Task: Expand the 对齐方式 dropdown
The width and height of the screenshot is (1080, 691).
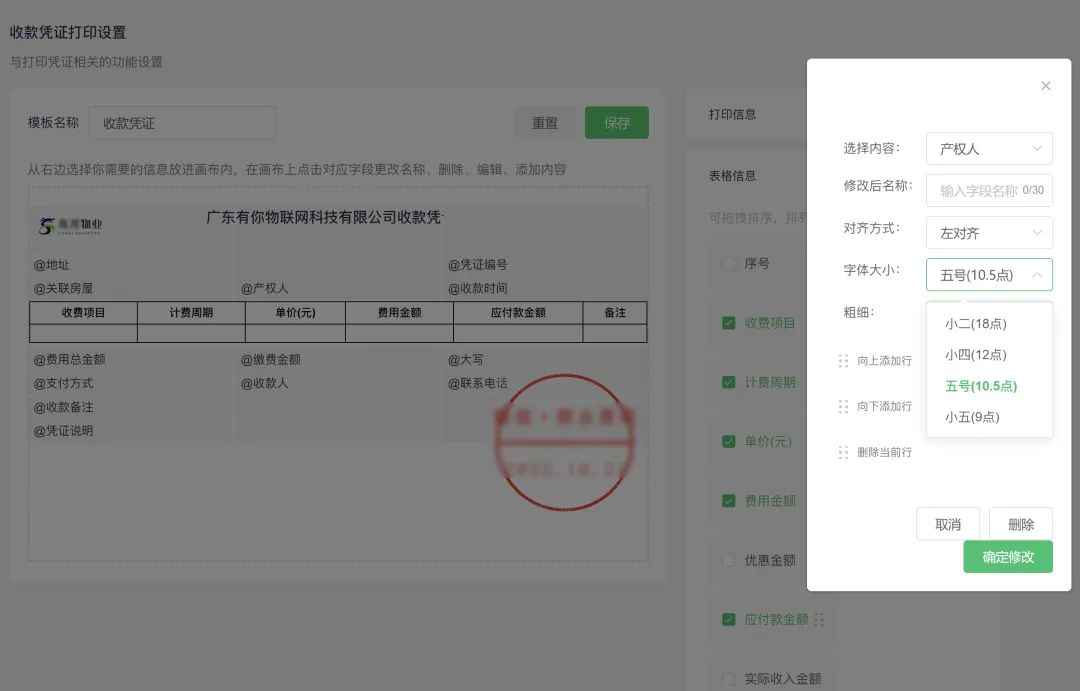Action: point(988,233)
